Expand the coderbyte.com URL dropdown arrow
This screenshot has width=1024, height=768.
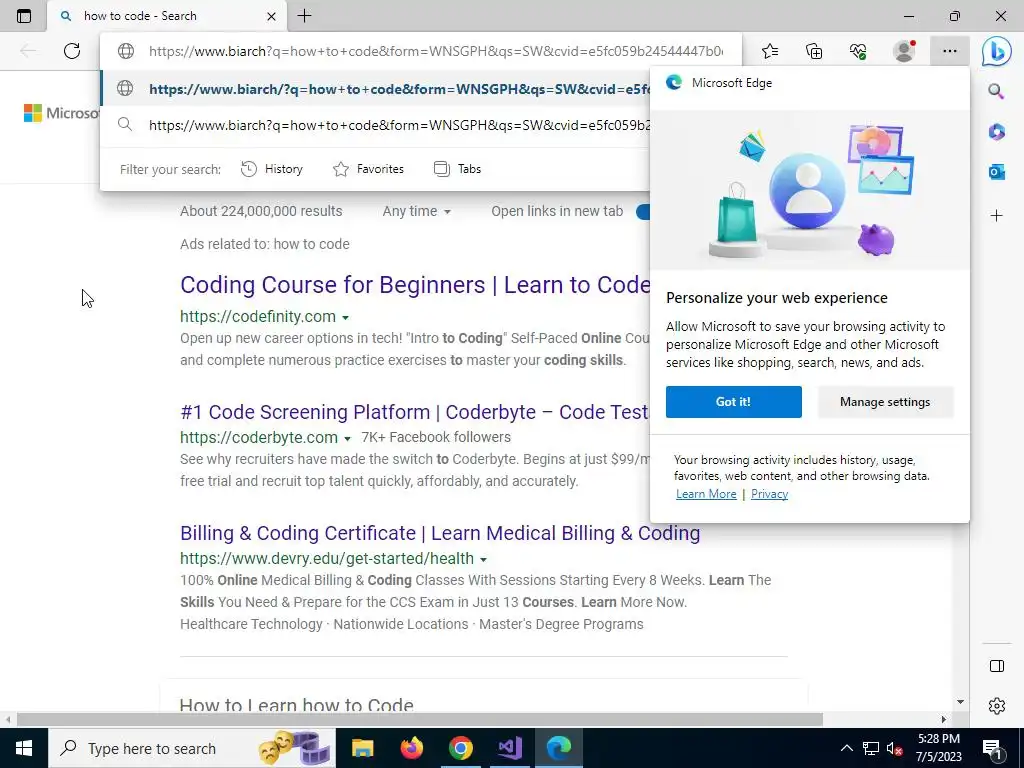[x=347, y=438]
